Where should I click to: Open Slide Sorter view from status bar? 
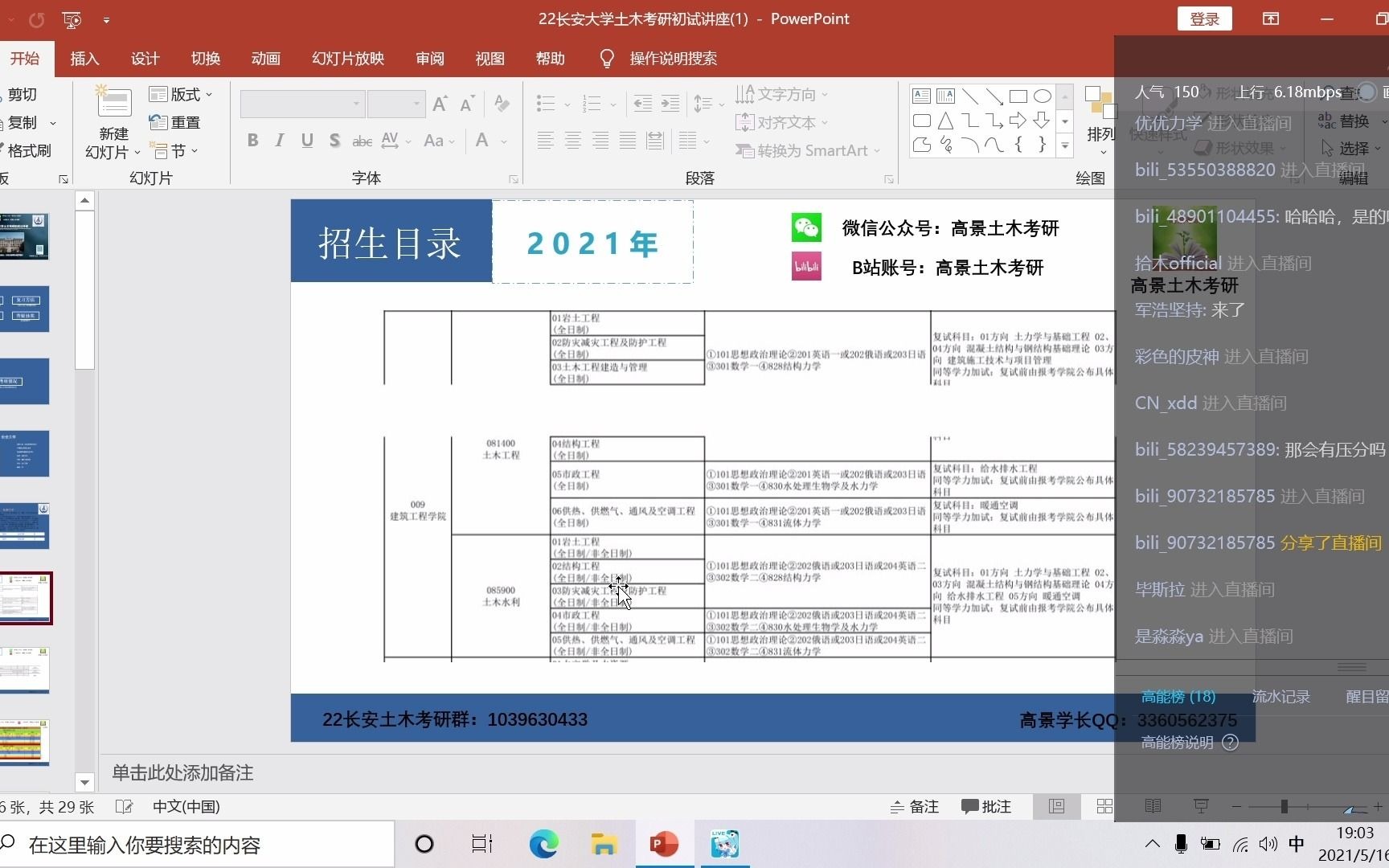pyautogui.click(x=1104, y=806)
